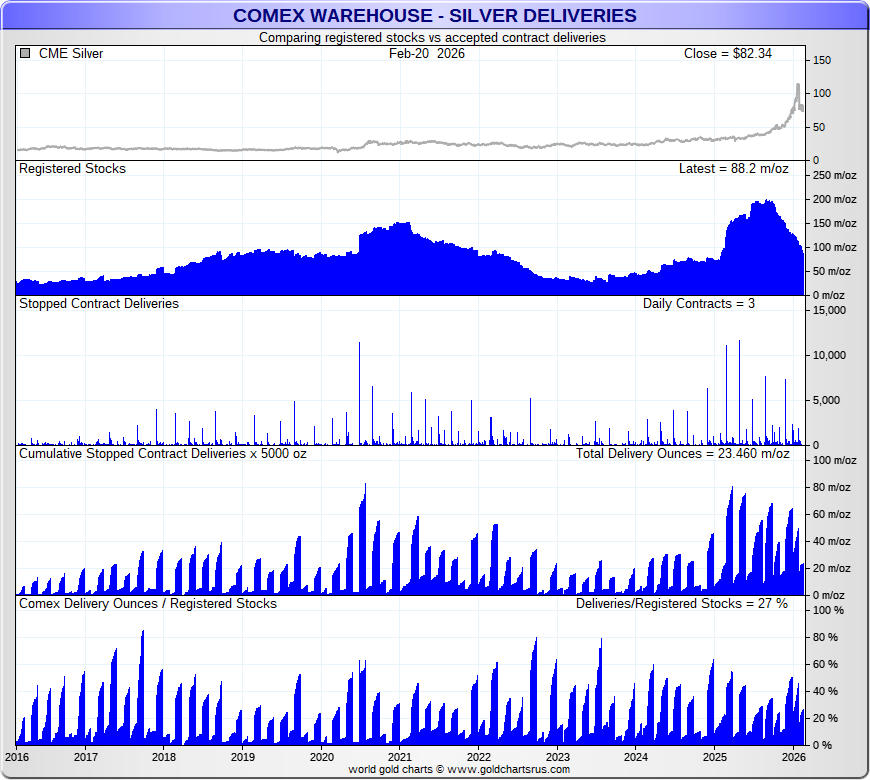Click the chart title COMEX WAREHOUSE - SILVER DELIVERIES
The image size is (870, 780).
[434, 15]
